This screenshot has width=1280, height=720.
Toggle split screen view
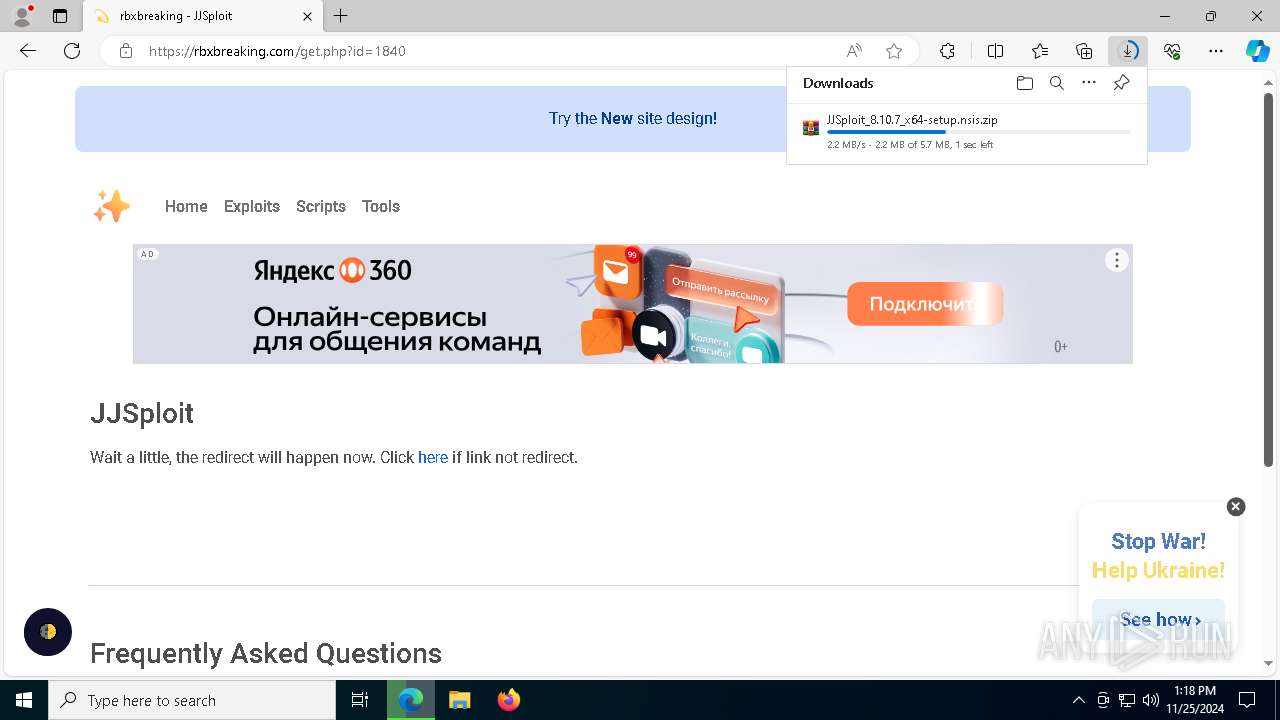tap(995, 51)
